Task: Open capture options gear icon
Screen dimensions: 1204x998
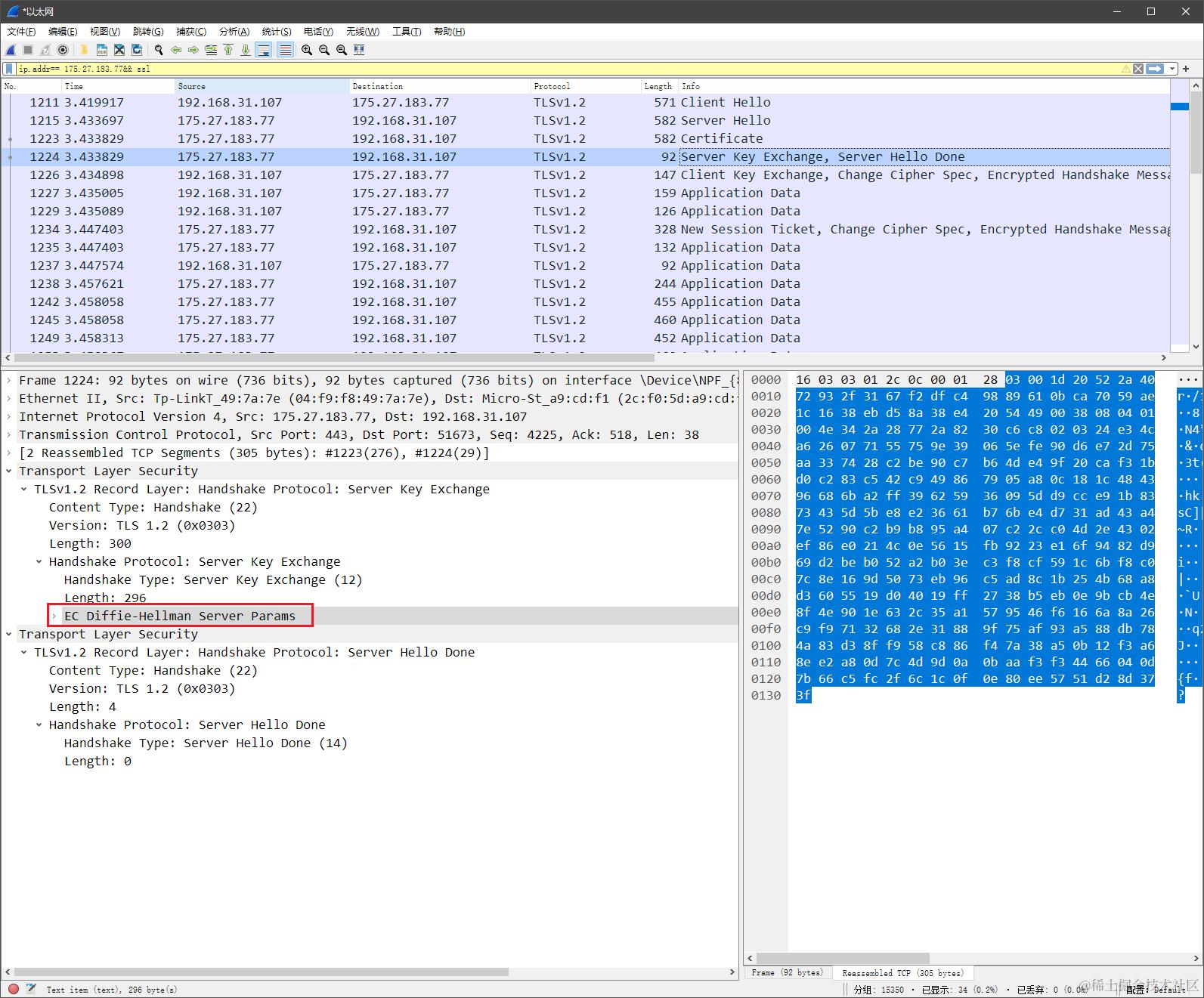Action: tap(63, 50)
